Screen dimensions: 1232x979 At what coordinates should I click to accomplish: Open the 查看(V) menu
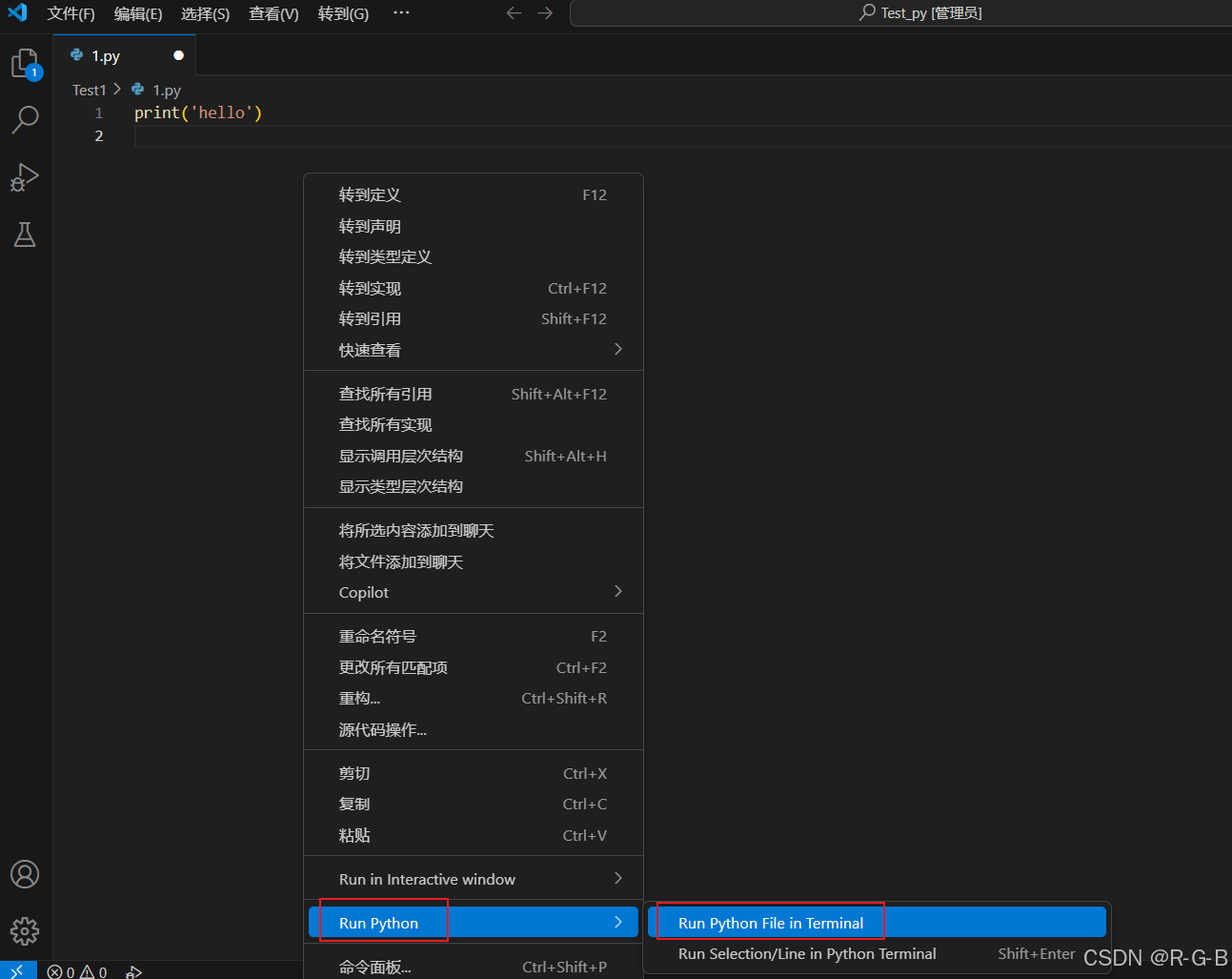(x=273, y=13)
